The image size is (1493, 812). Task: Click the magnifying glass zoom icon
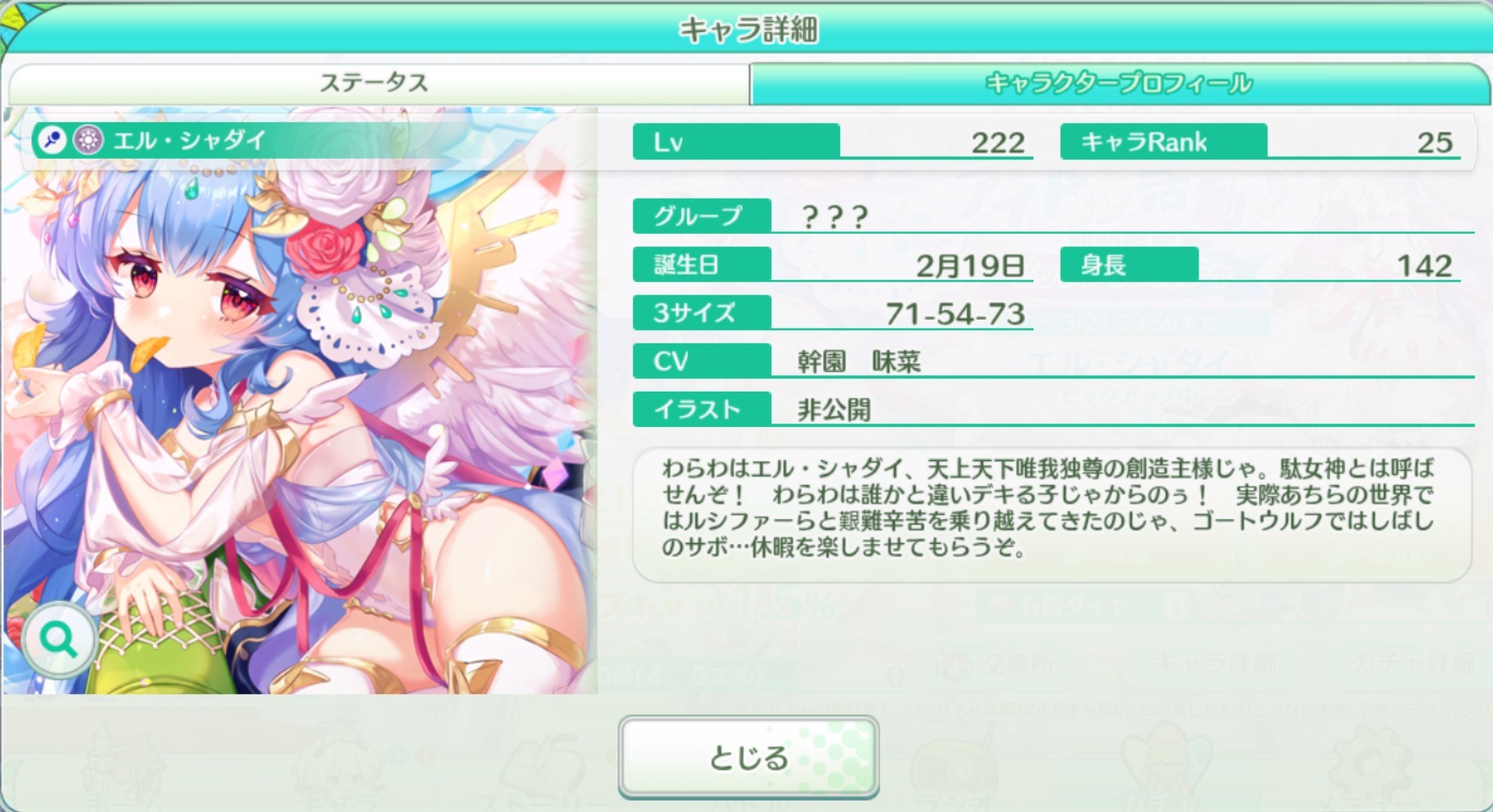pos(59,640)
